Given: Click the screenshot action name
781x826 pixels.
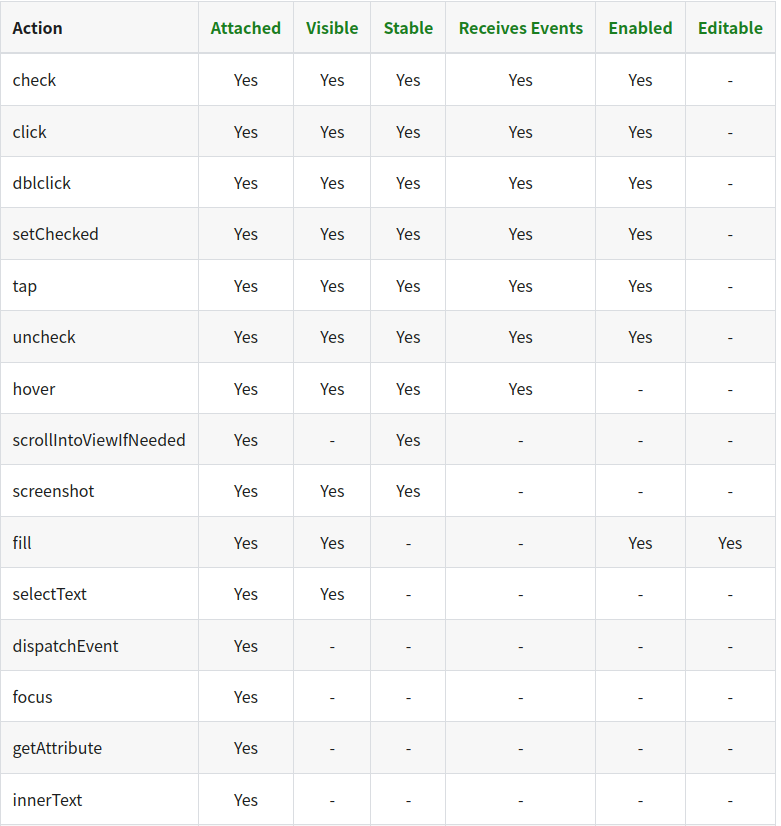Looking at the screenshot, I should point(54,491).
